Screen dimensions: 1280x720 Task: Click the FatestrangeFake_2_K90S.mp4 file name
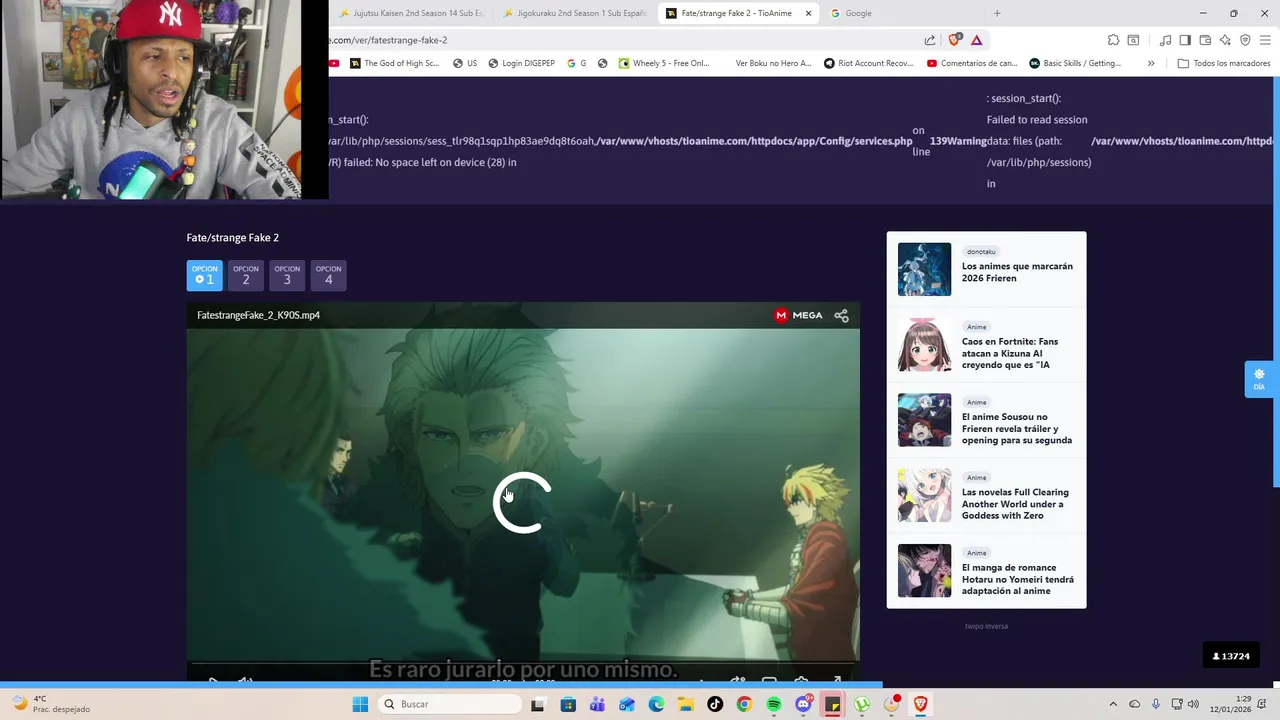click(258, 315)
